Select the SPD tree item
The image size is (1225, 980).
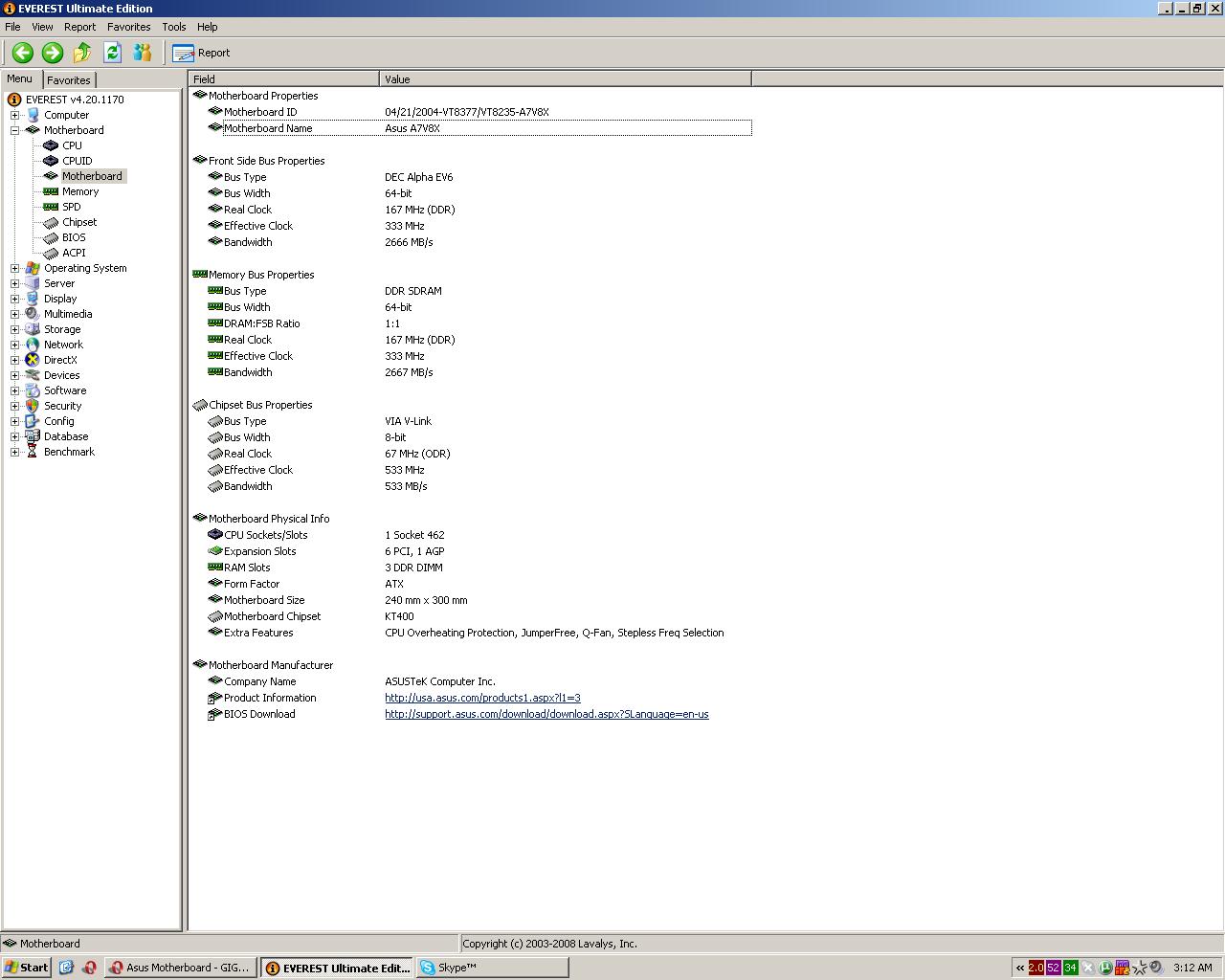71,207
